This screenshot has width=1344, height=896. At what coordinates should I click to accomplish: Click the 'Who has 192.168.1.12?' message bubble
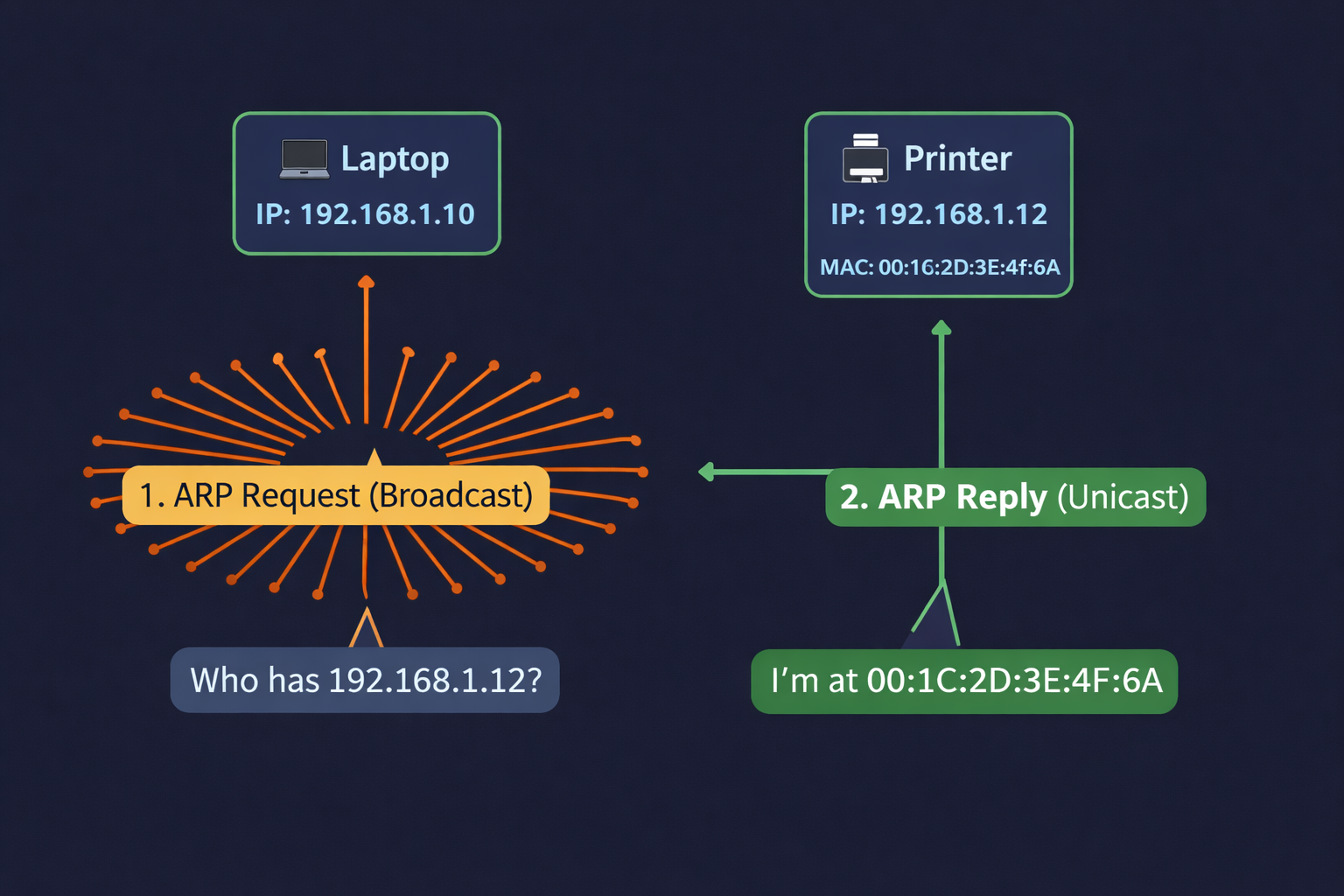[x=367, y=681]
